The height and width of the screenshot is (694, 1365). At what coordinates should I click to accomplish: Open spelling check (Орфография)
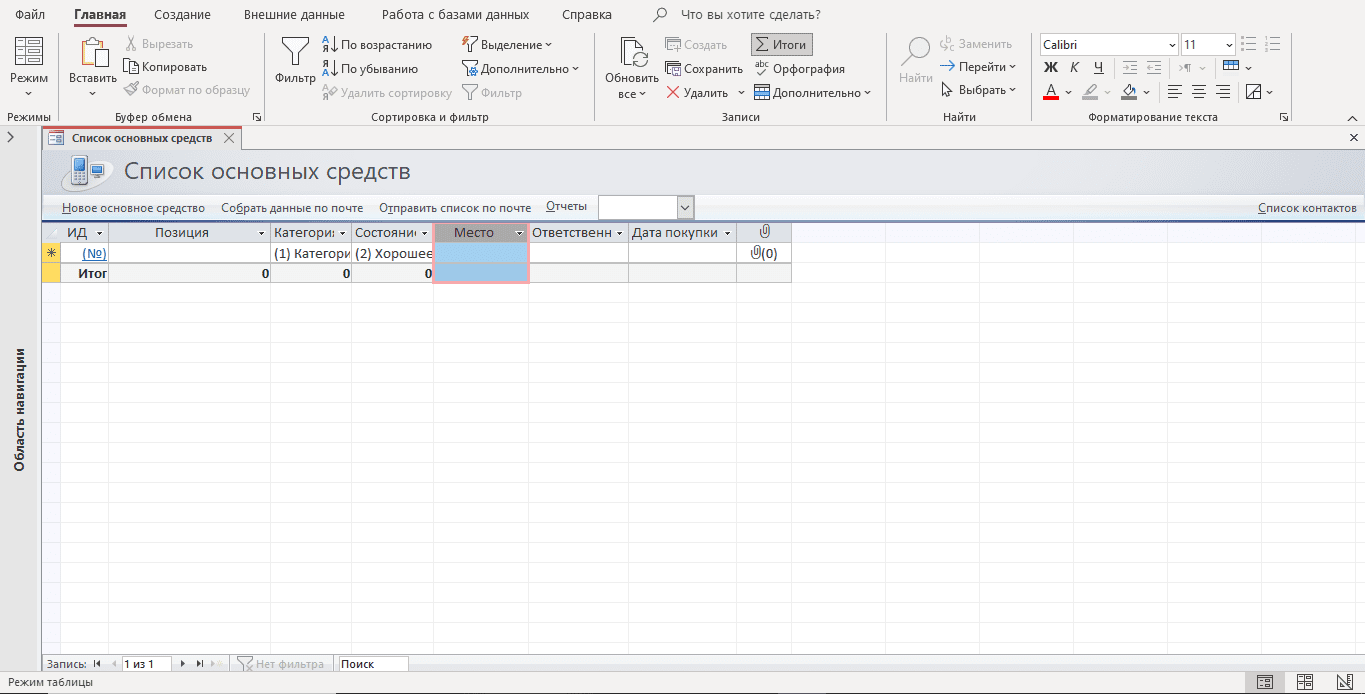click(799, 69)
